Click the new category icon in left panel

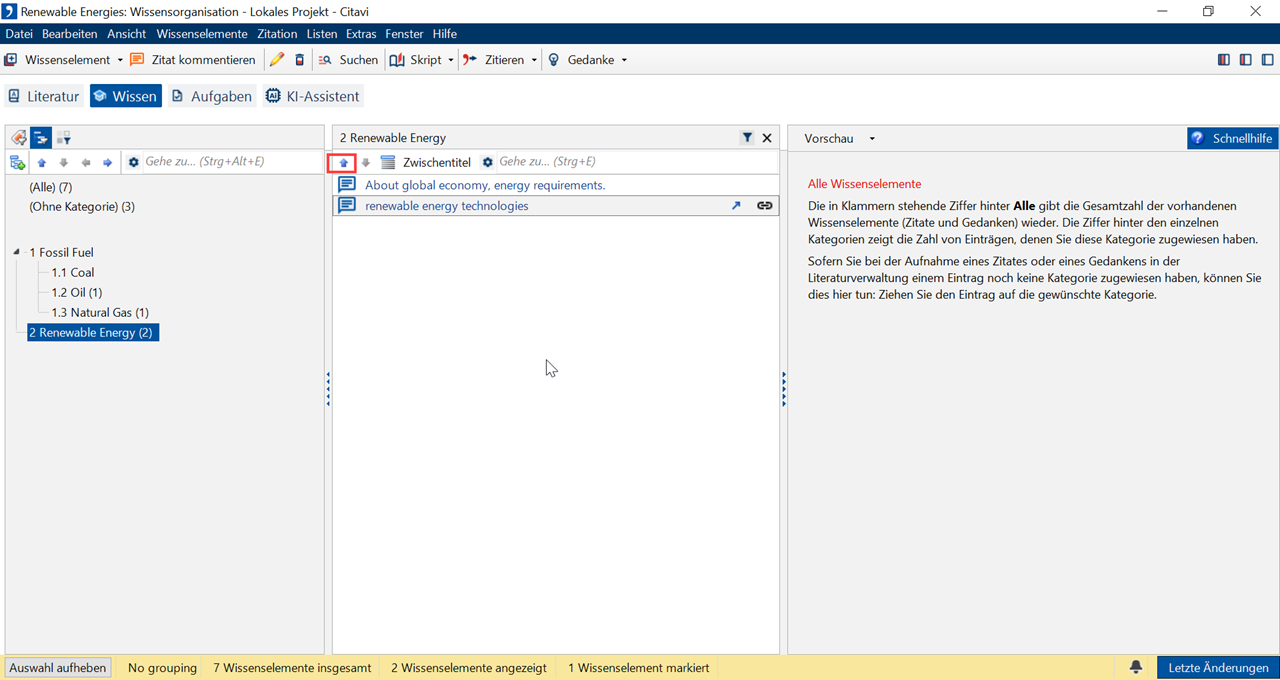tap(17, 162)
